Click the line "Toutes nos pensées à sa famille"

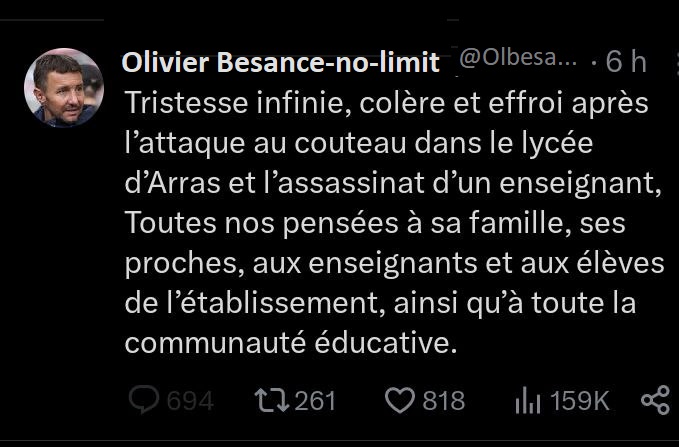375,223
